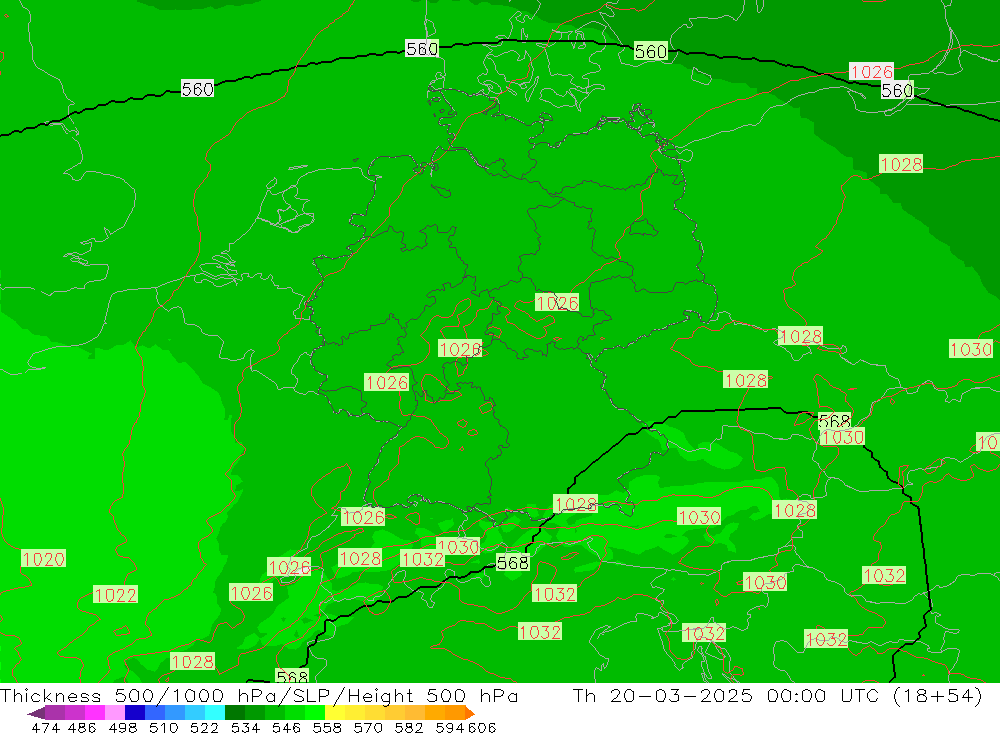Click the 568 label cut by the bottom edge

[x=292, y=676]
